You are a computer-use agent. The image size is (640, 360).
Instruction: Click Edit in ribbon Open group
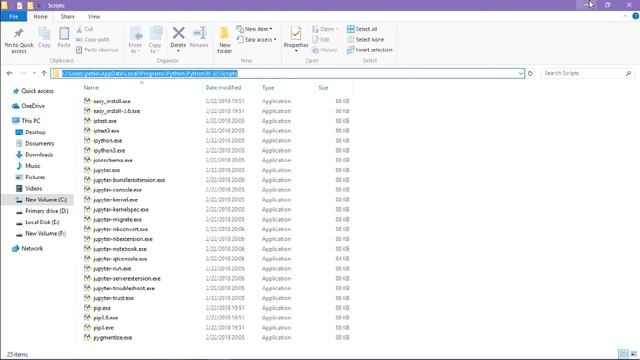321,40
